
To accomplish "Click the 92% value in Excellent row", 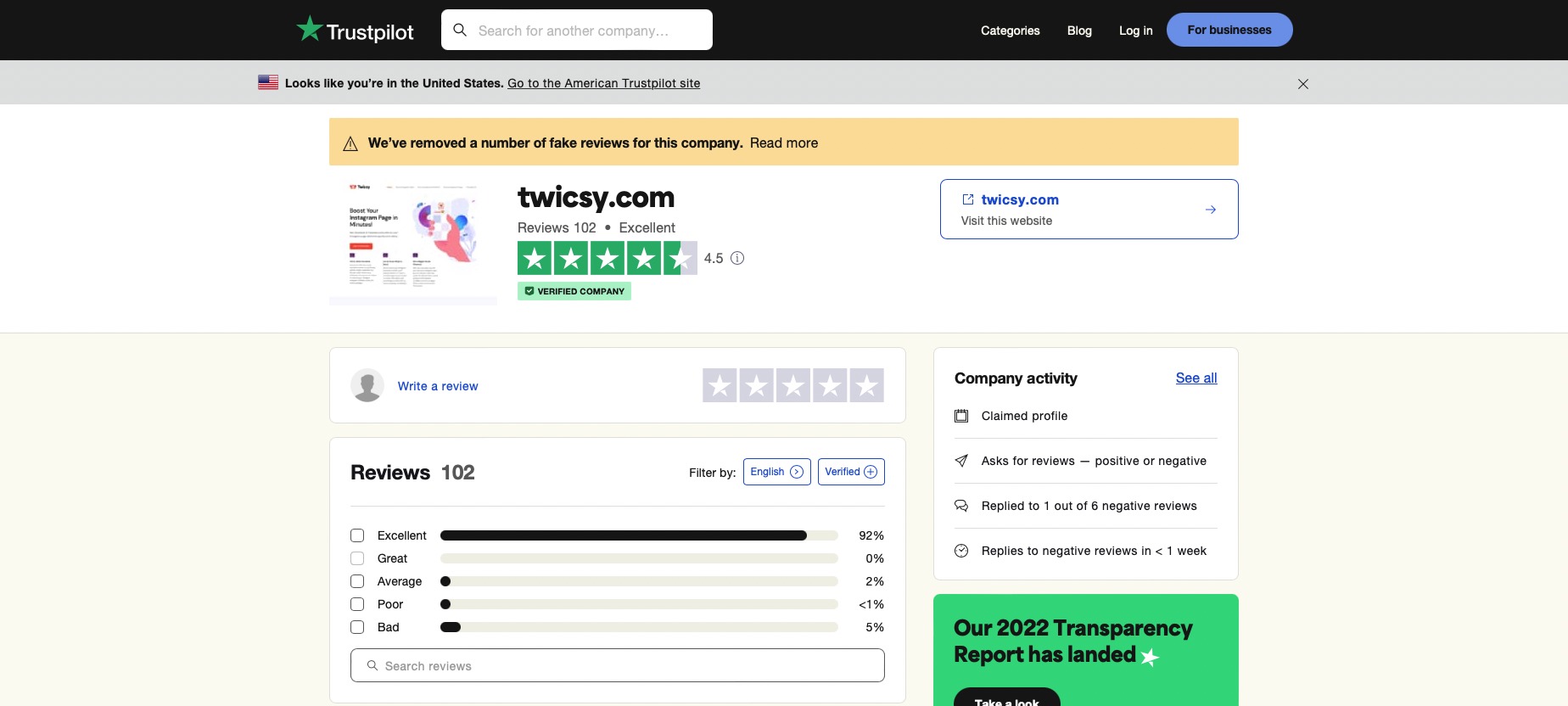I will (871, 535).
